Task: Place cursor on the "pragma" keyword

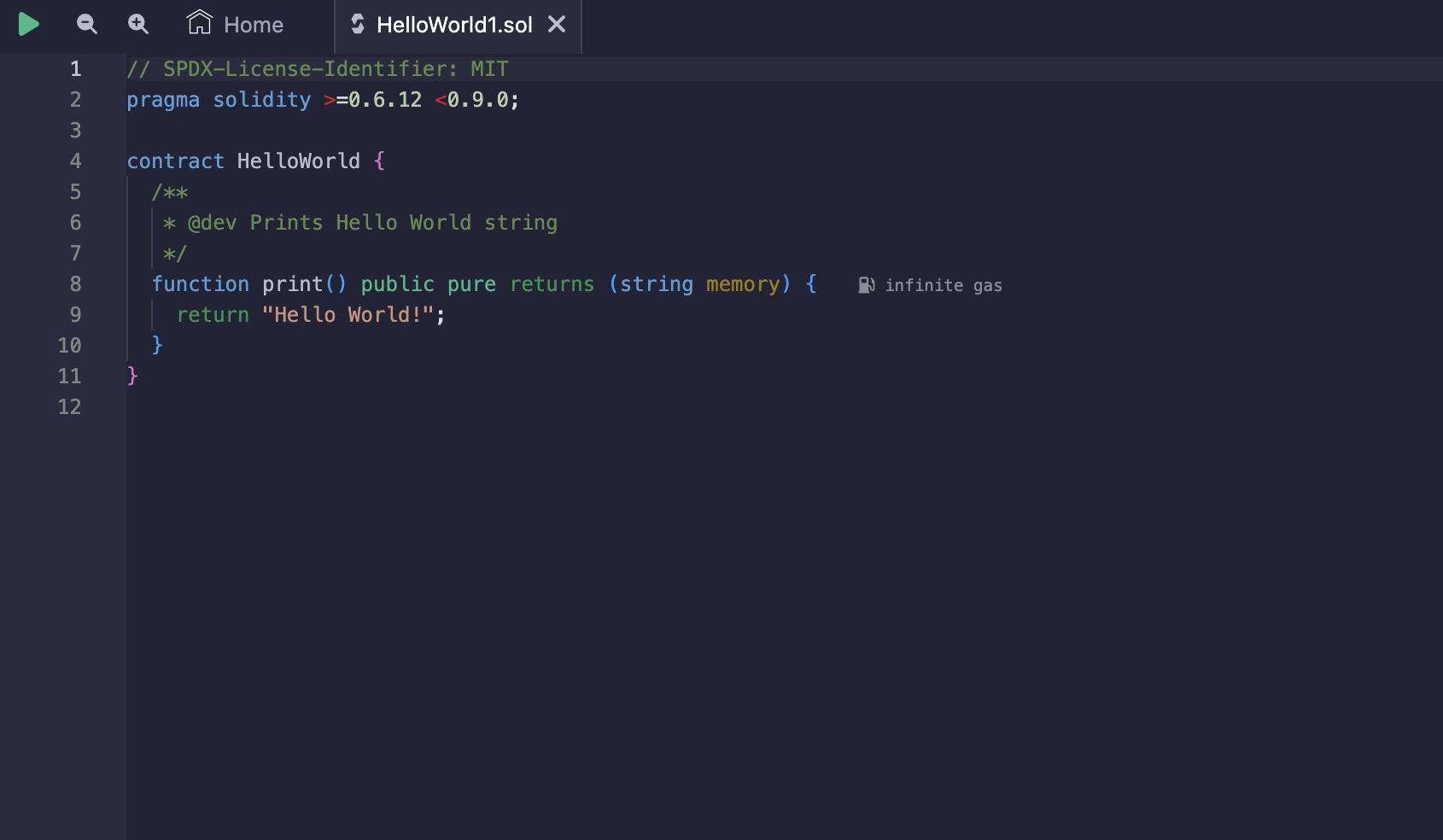Action: 163,100
